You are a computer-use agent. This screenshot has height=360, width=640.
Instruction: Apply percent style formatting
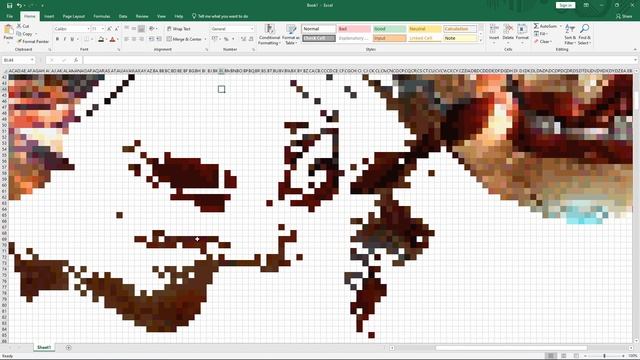point(226,39)
